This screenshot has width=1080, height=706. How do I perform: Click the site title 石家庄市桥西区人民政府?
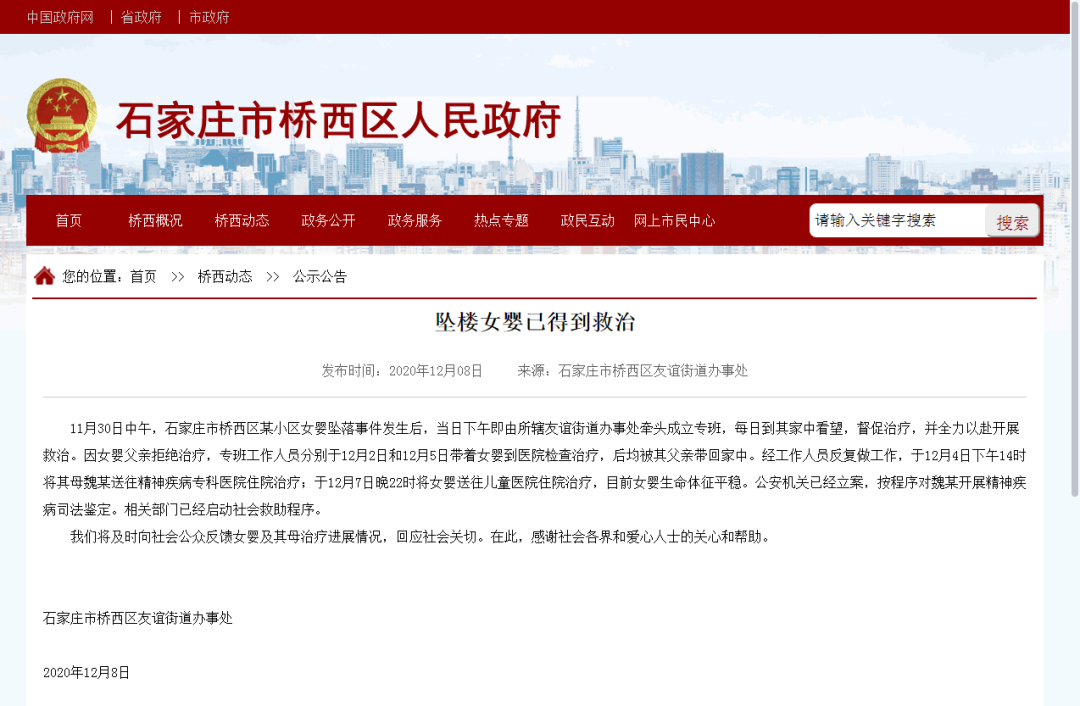pos(338,121)
